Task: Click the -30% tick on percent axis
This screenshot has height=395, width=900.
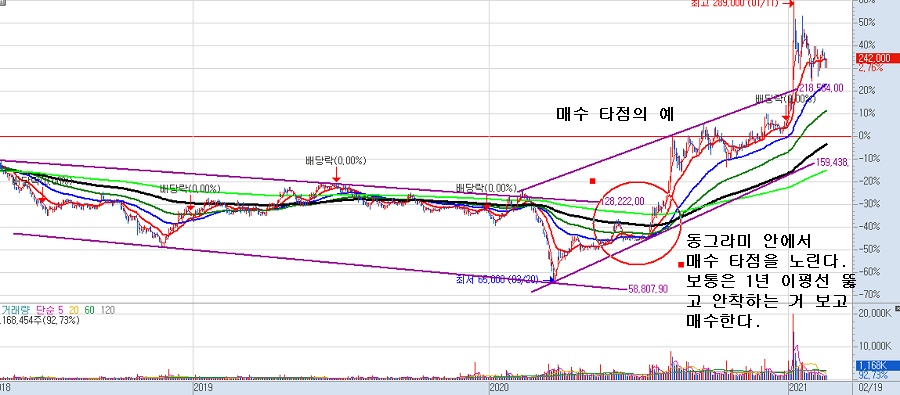Action: coord(869,203)
